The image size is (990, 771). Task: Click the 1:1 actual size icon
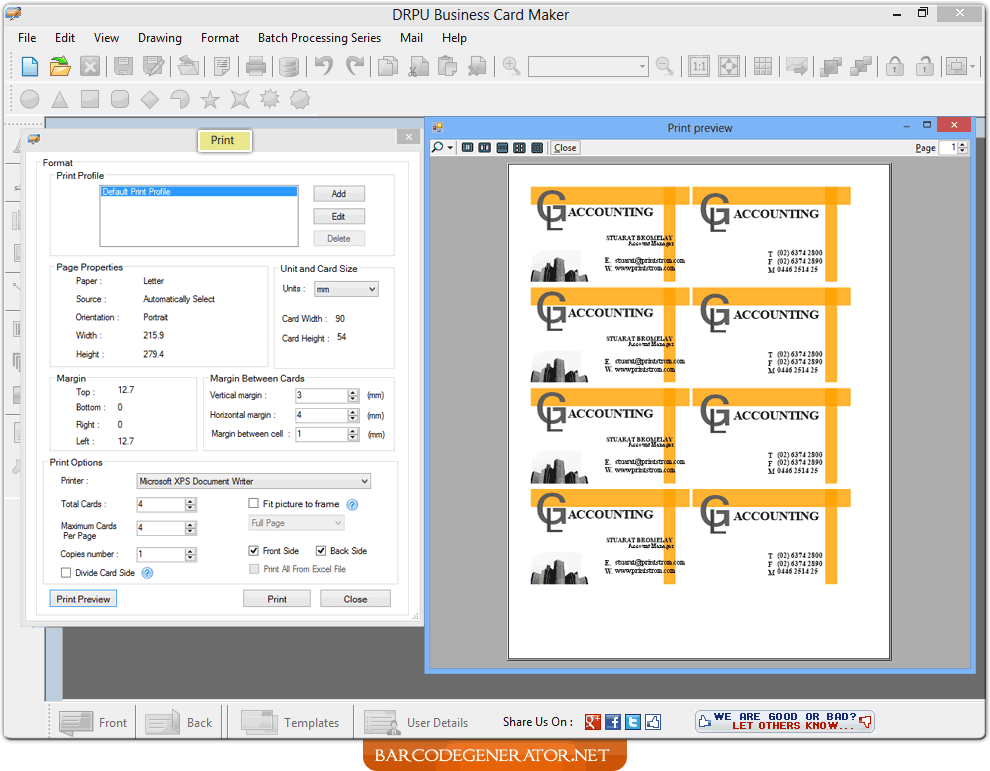[699, 66]
